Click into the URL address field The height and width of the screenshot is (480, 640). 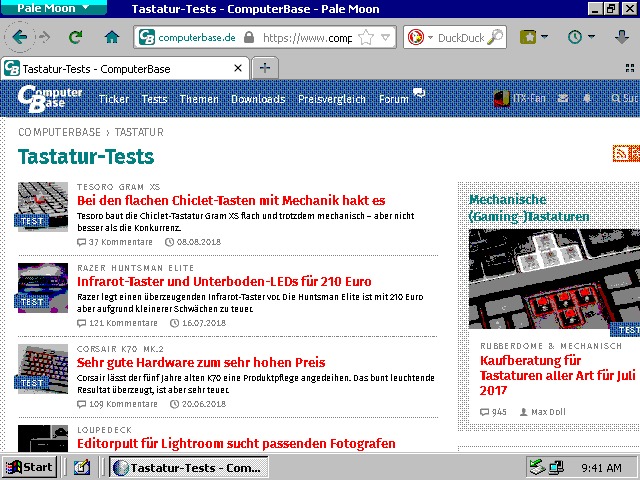pyautogui.click(x=307, y=38)
